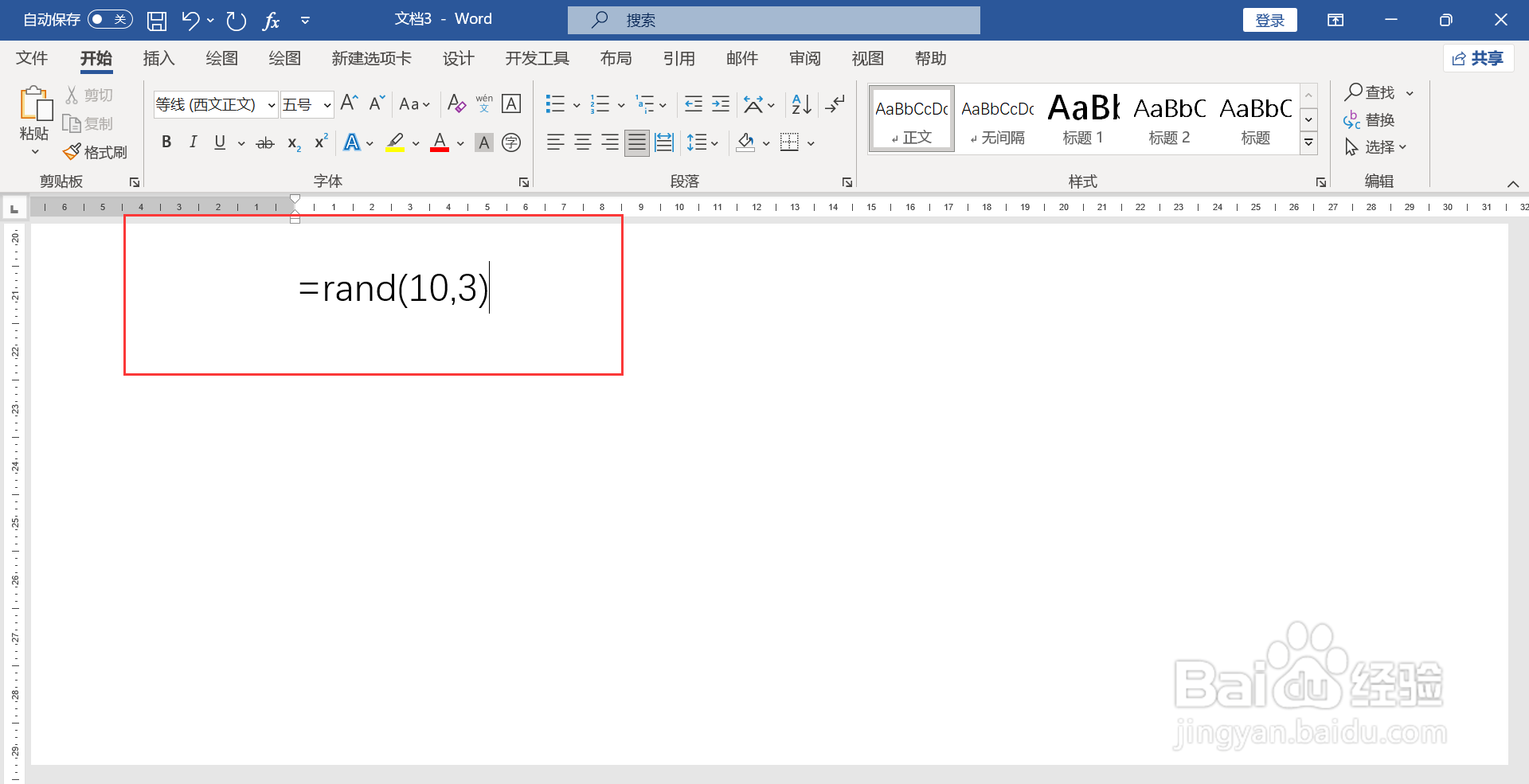The image size is (1529, 784).
Task: Toggle subscript formatting
Action: (x=294, y=143)
